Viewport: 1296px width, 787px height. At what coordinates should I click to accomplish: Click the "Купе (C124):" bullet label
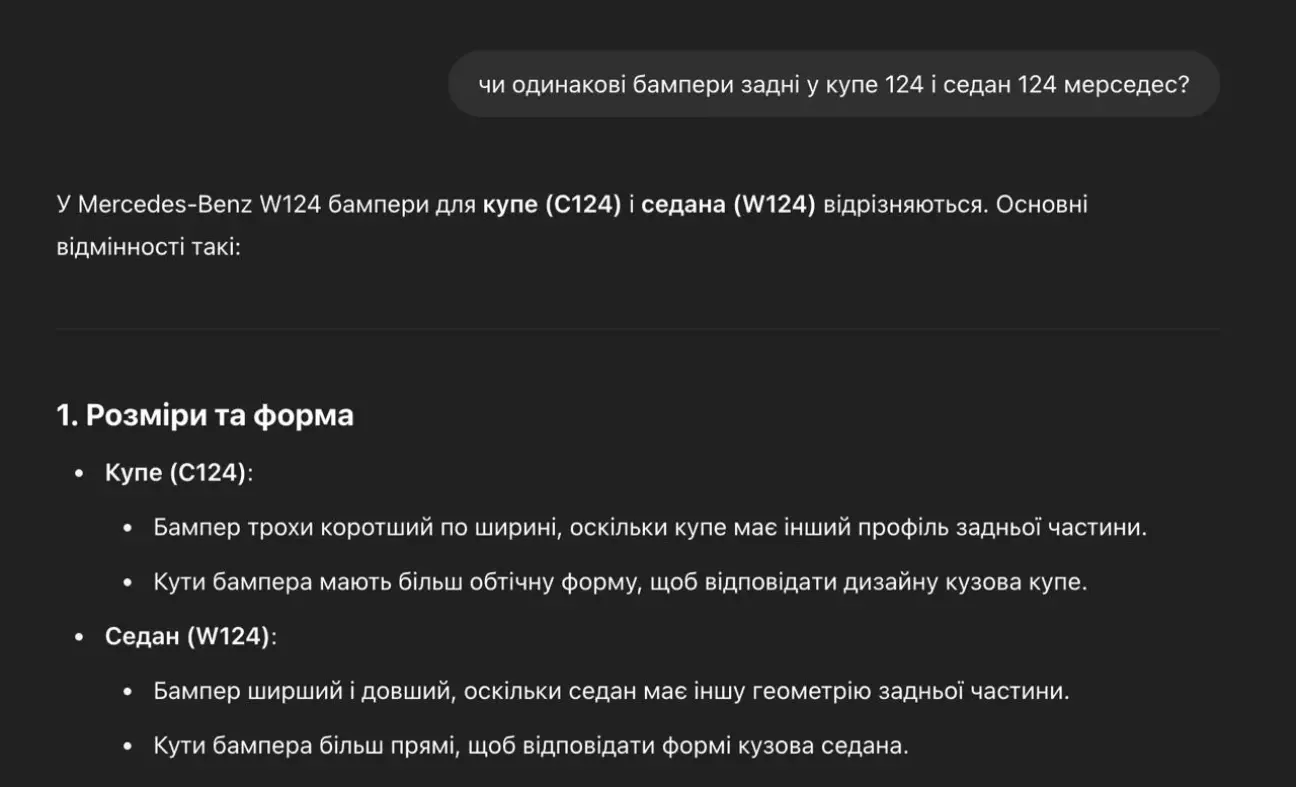click(x=180, y=473)
